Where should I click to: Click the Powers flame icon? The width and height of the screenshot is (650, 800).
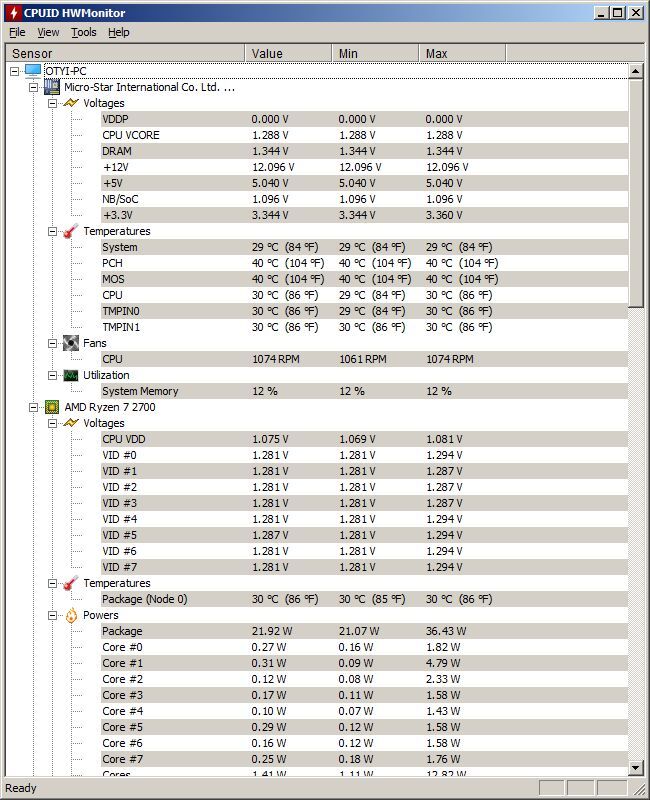click(71, 615)
